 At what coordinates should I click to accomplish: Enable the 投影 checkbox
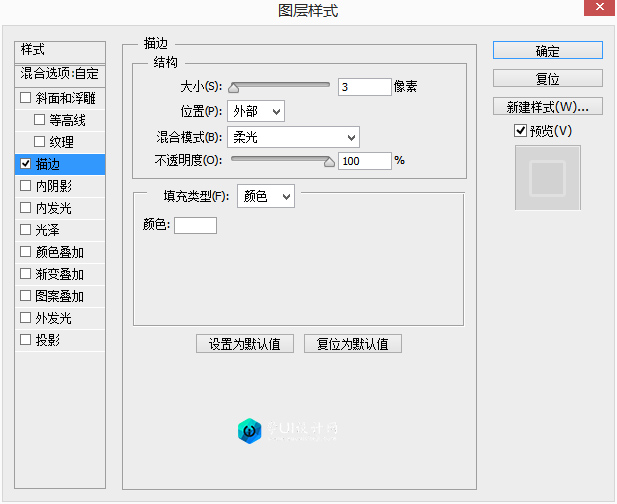pos(25,340)
